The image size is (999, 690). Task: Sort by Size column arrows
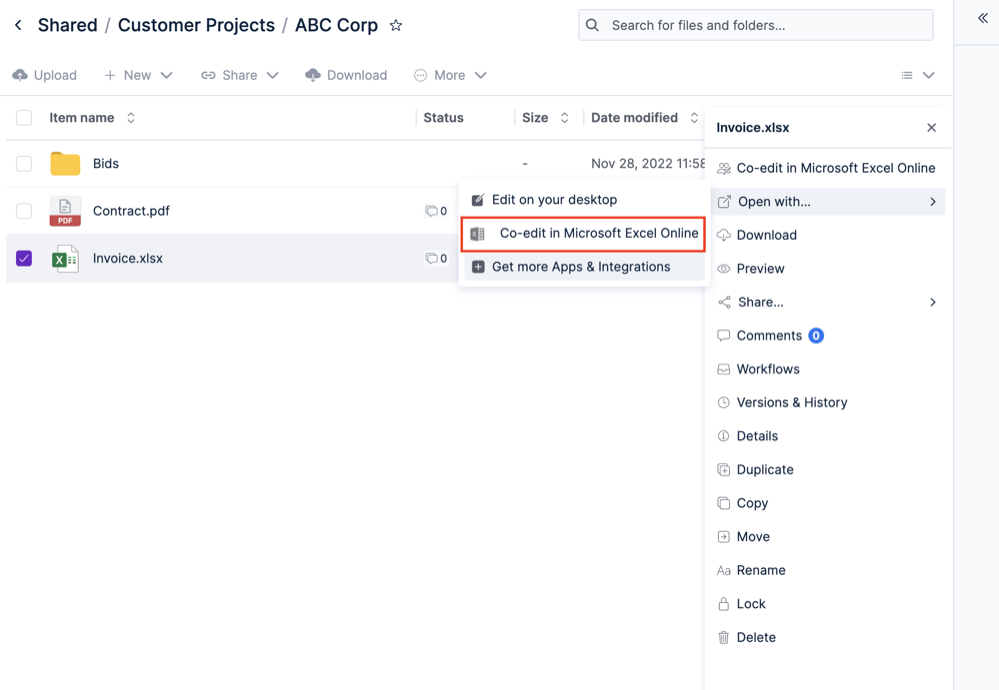click(x=564, y=118)
